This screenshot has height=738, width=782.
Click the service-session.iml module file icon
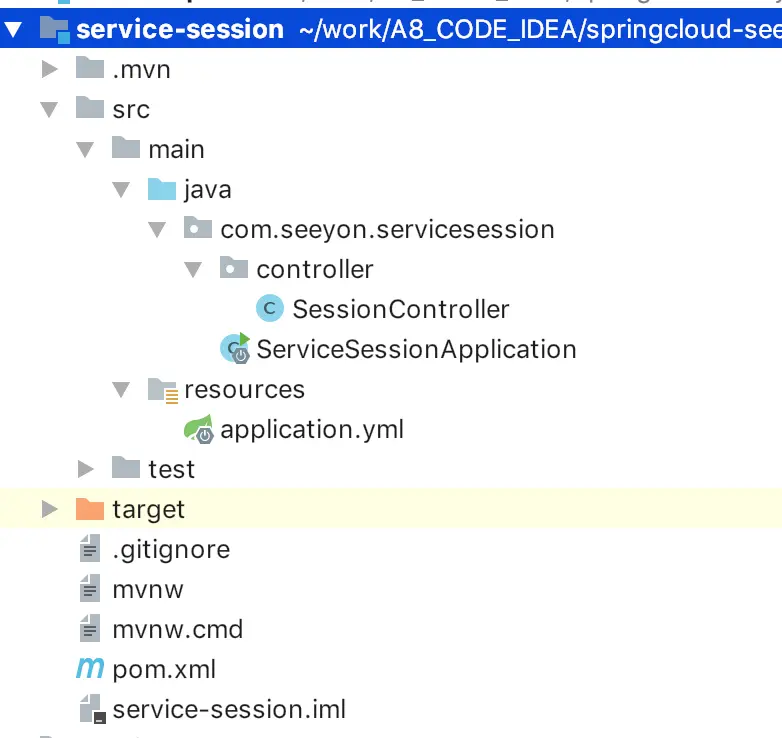tap(91, 709)
